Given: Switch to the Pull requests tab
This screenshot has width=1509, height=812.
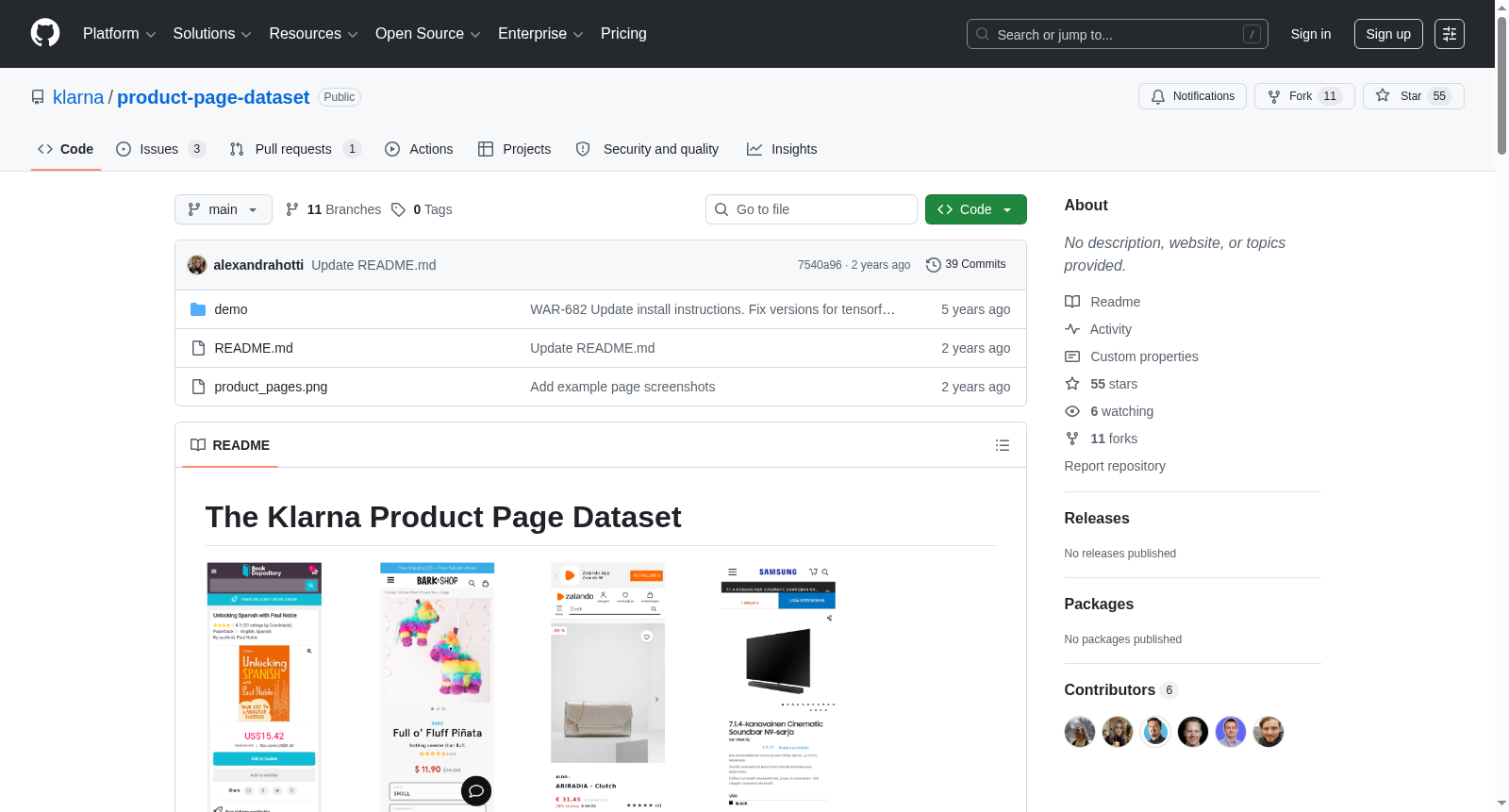Looking at the screenshot, I should [295, 149].
